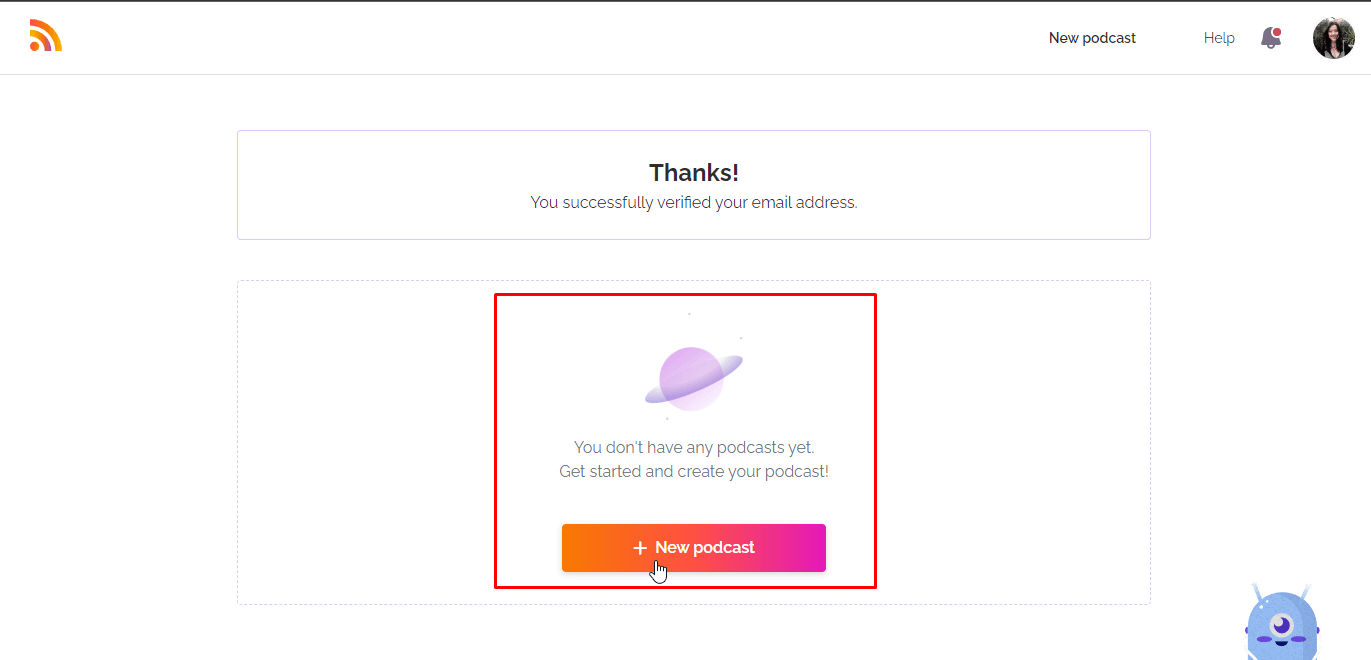Click the blue one-eyed mascot helper
The width and height of the screenshot is (1371, 660).
pos(1282,625)
